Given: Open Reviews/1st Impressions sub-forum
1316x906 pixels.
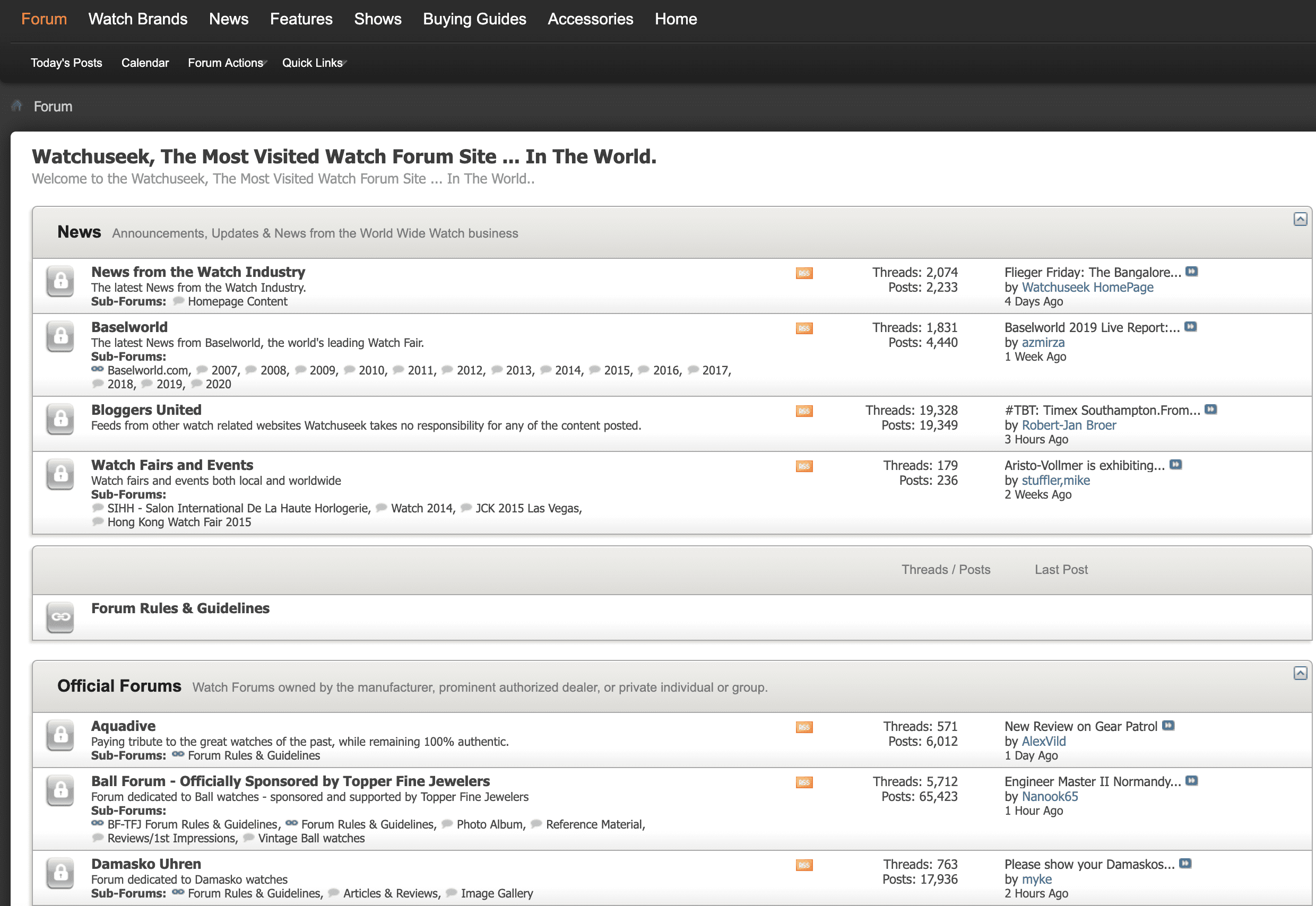Looking at the screenshot, I should point(171,839).
